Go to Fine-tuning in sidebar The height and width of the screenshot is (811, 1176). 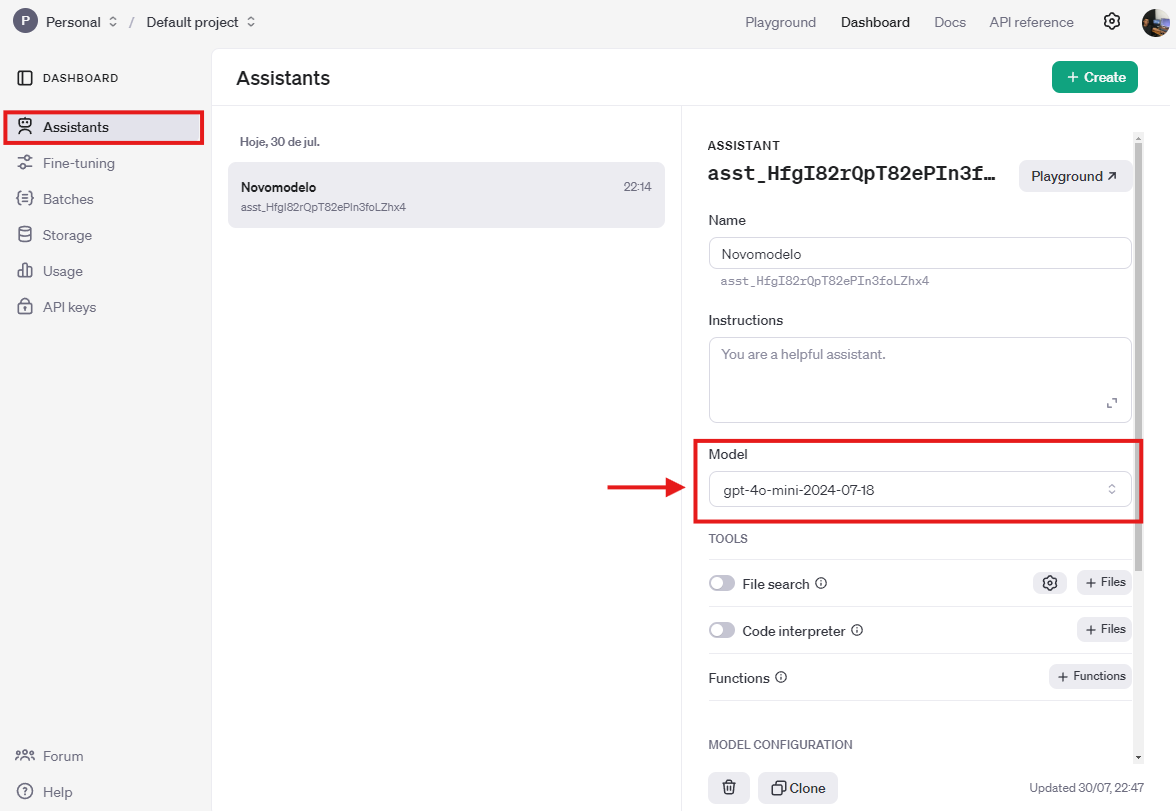click(78, 163)
